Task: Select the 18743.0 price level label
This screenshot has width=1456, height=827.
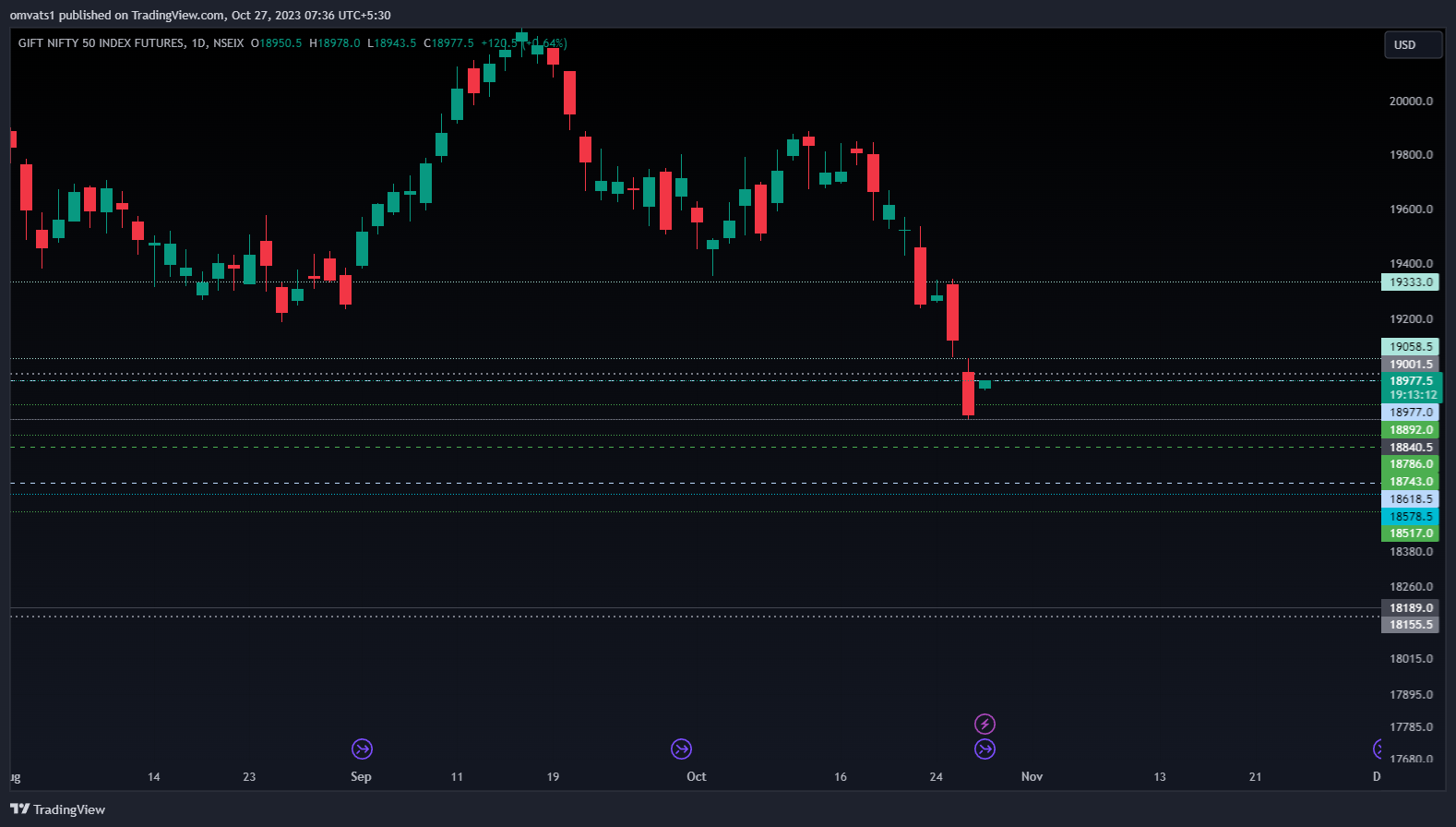Action: (x=1410, y=482)
